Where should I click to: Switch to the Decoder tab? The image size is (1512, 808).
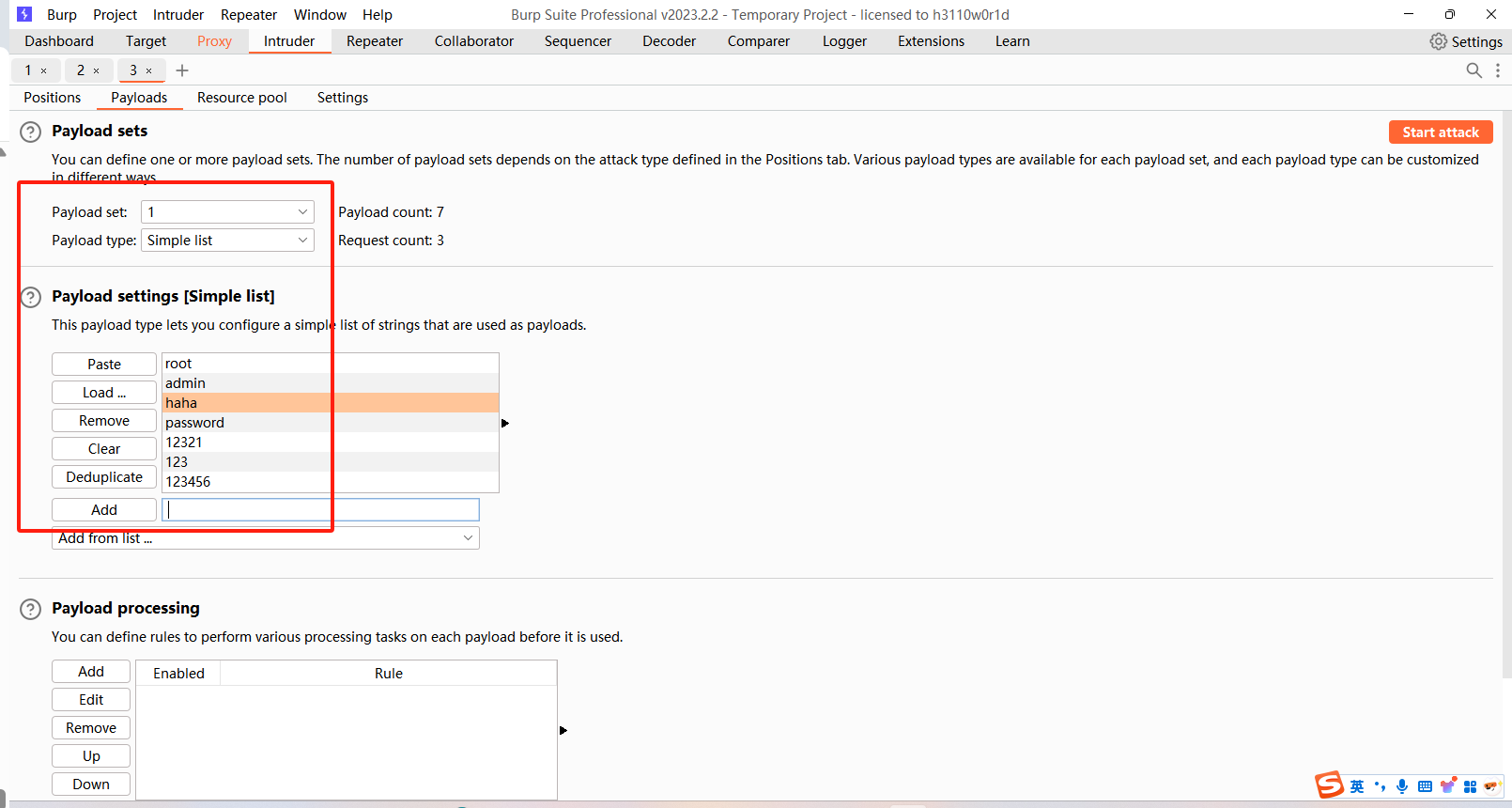[669, 41]
